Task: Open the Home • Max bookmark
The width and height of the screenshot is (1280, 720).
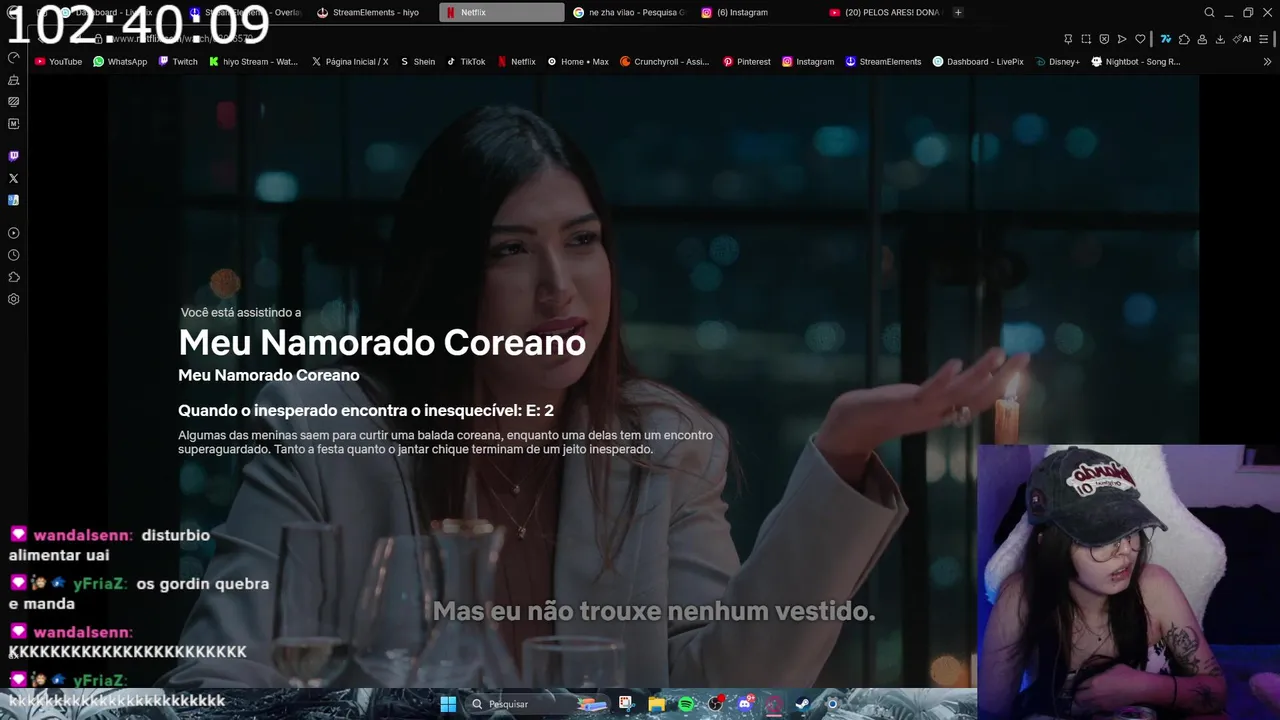Action: tap(577, 61)
